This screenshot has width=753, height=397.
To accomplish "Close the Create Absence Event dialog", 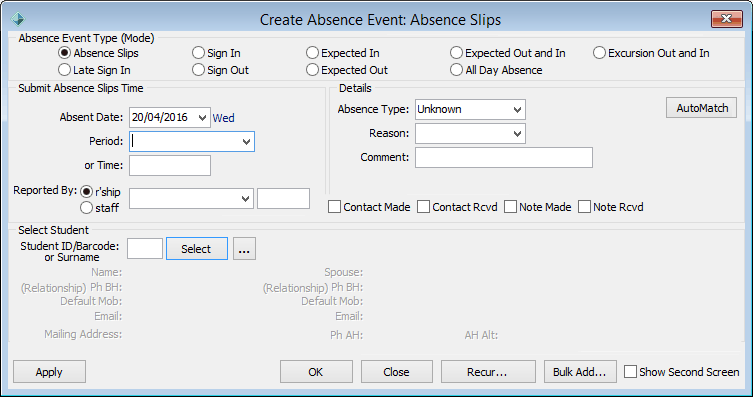I will click(727, 19).
